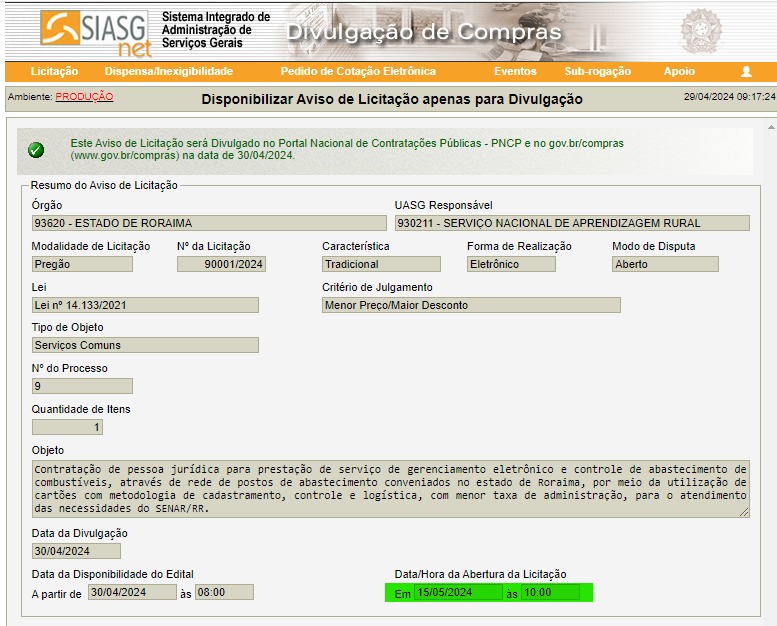Click the opening time field 10:00

pyautogui.click(x=550, y=592)
